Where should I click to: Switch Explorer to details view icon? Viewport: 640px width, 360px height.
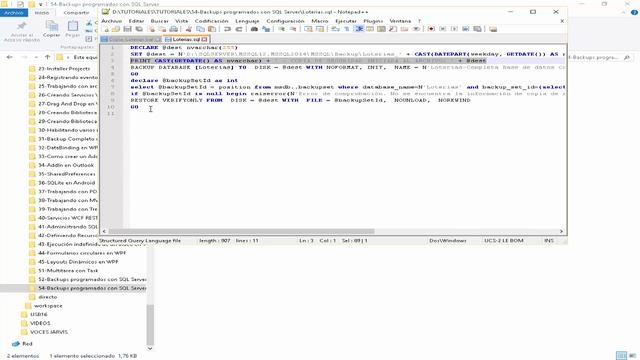point(621,356)
